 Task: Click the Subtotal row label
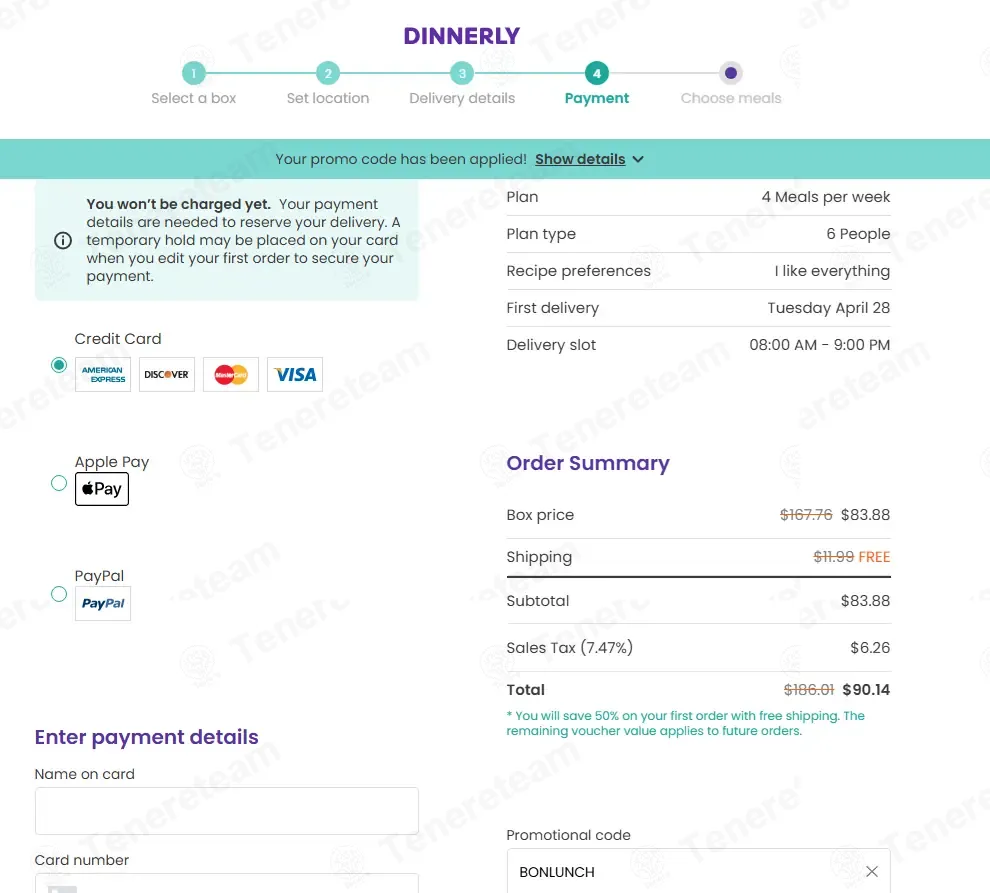[x=538, y=601]
